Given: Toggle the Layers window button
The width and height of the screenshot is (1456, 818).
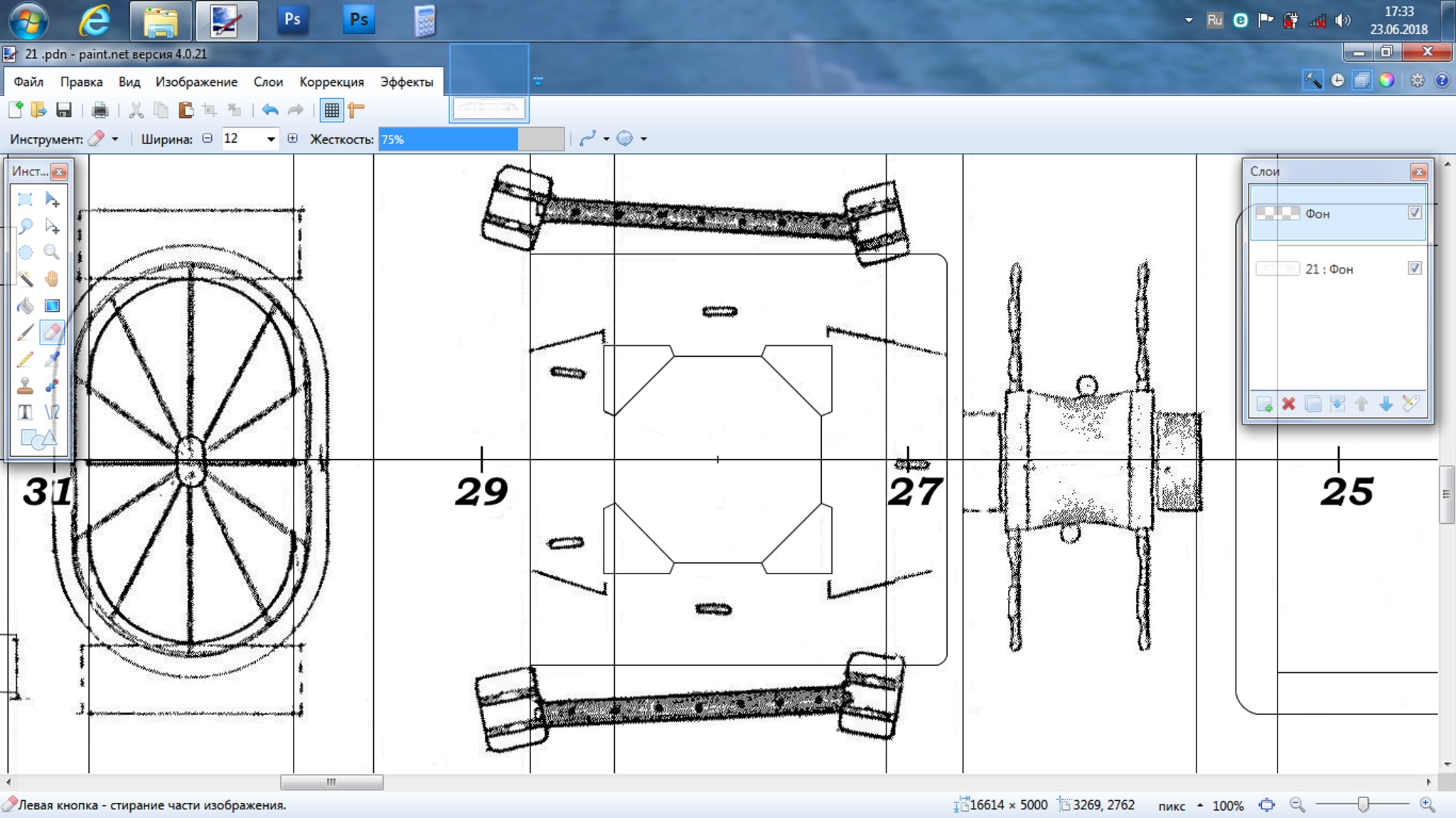Looking at the screenshot, I should pyautogui.click(x=1361, y=80).
